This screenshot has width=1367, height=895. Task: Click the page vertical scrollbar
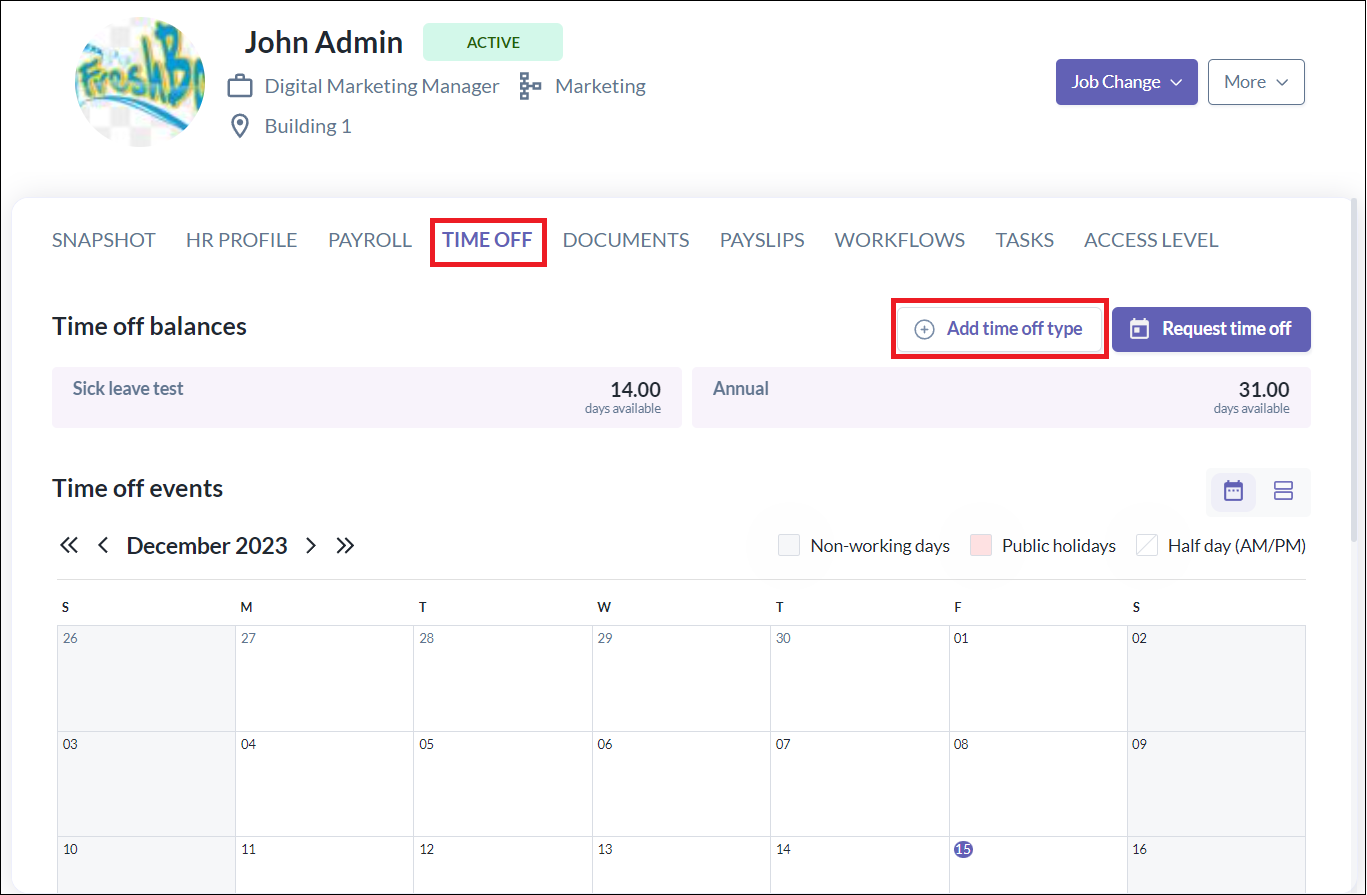pos(1356,370)
